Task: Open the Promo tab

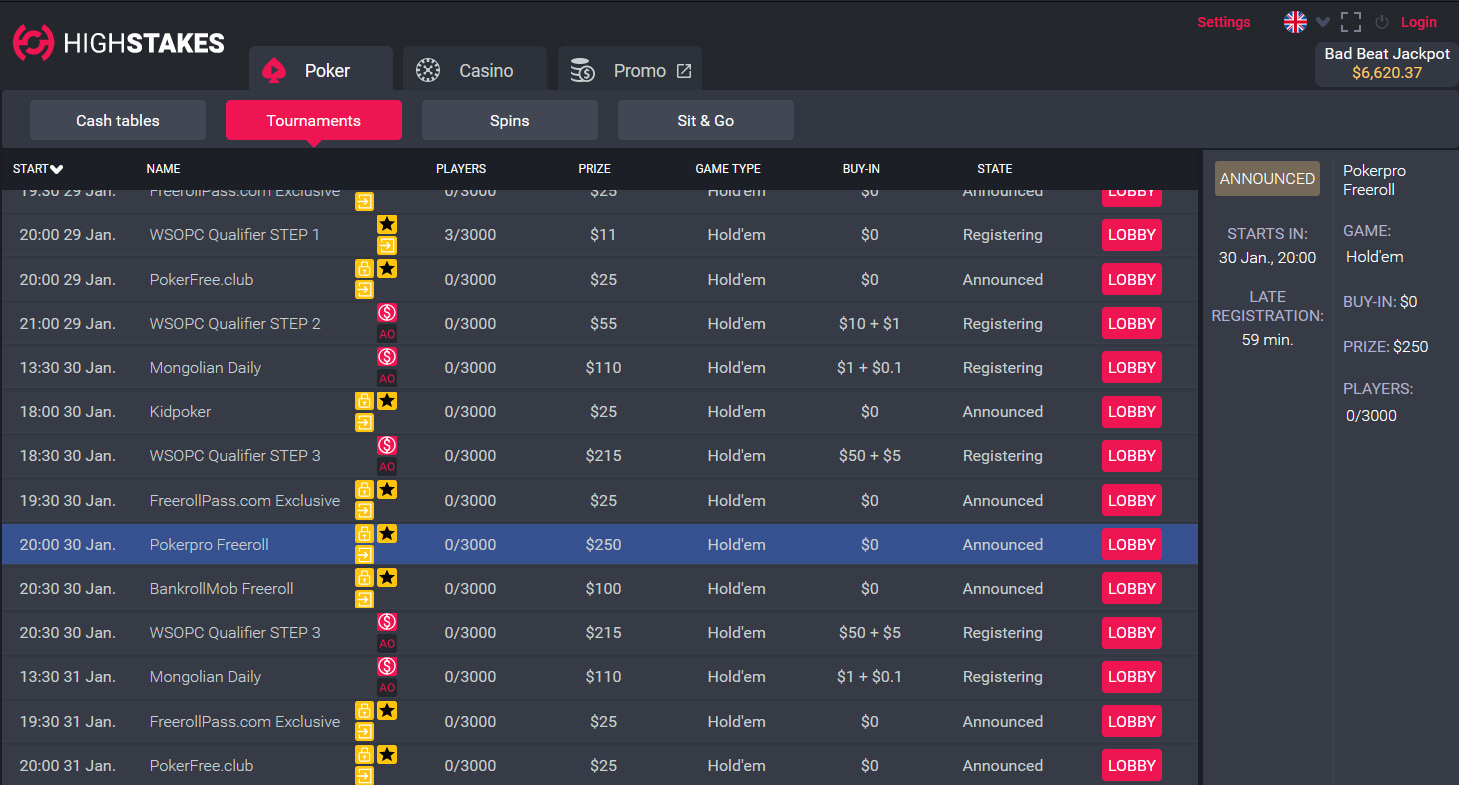Action: click(x=630, y=71)
